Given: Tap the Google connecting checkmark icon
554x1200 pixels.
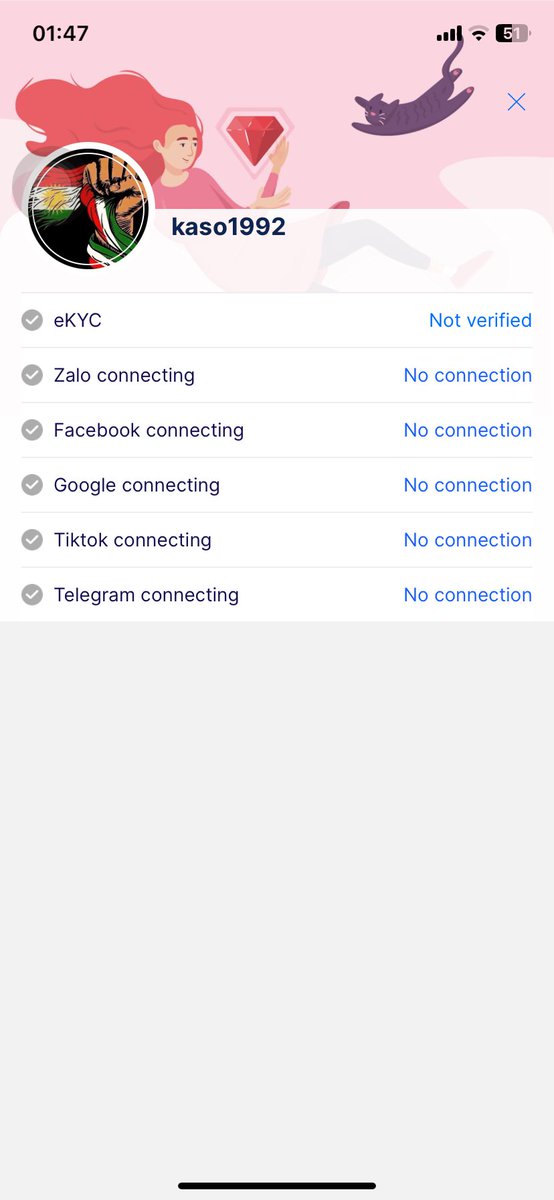Looking at the screenshot, I should pos(33,485).
